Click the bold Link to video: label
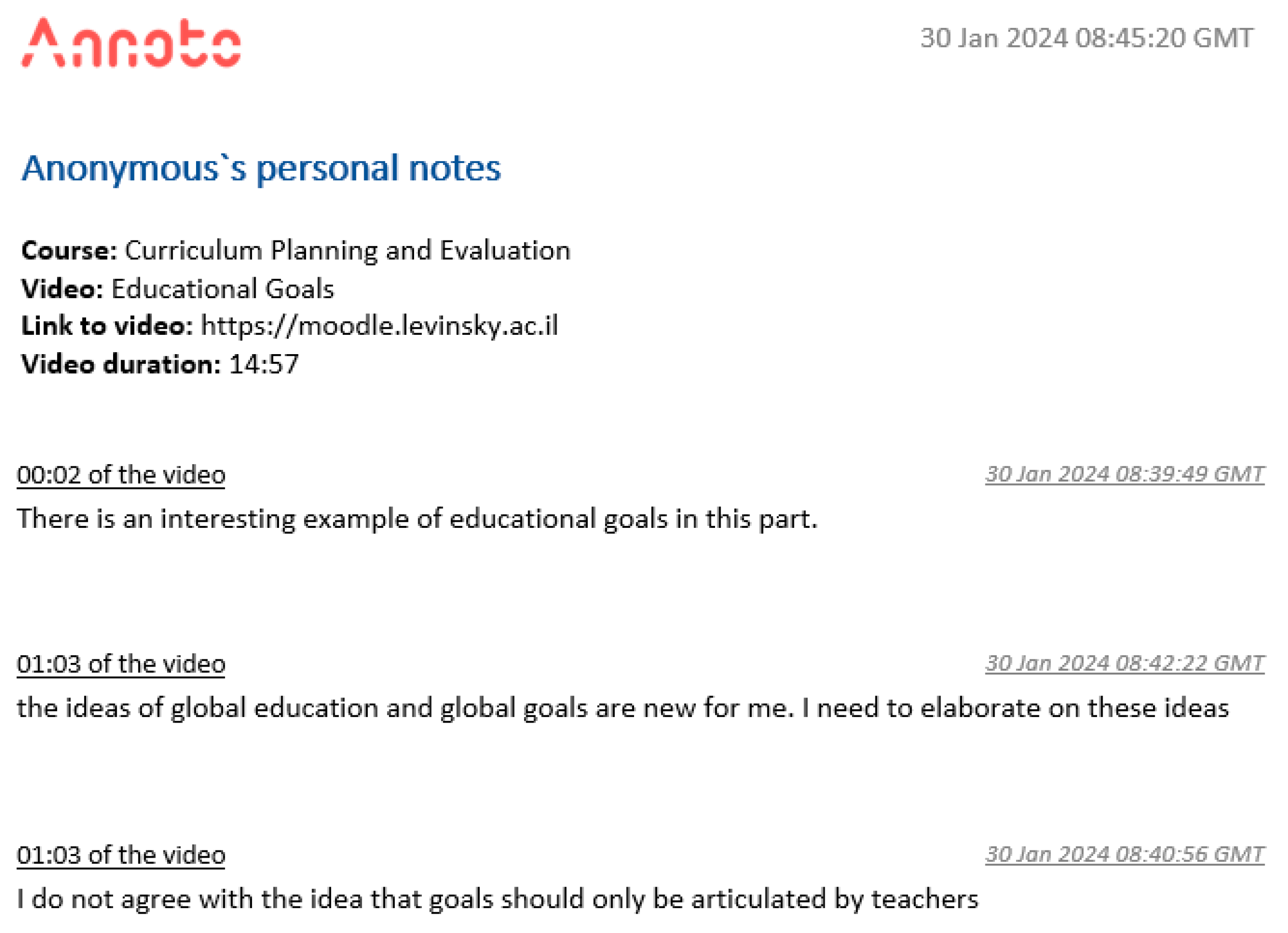Image resolution: width=1288 pixels, height=933 pixels. tap(107, 327)
